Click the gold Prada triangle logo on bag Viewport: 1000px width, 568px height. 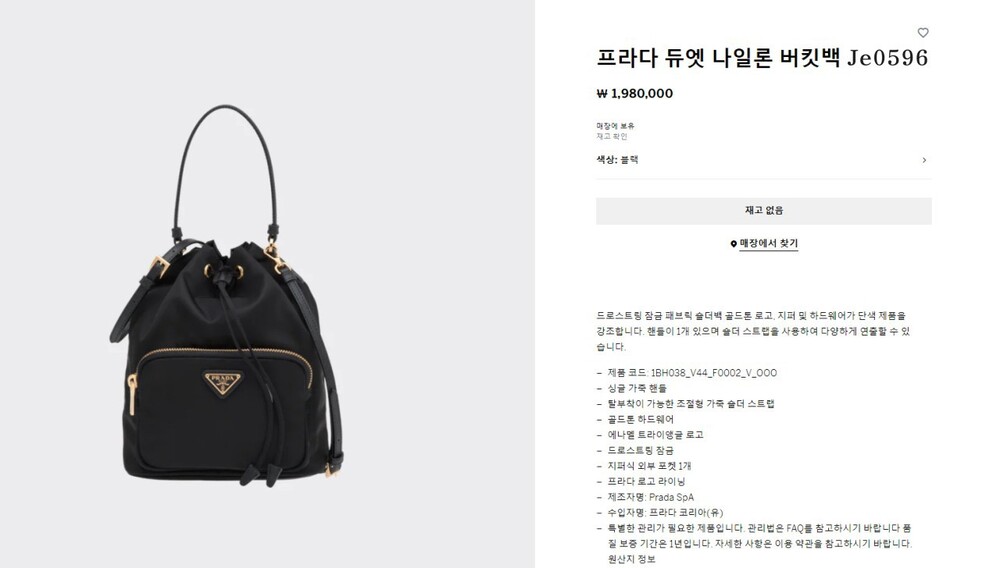click(x=223, y=382)
